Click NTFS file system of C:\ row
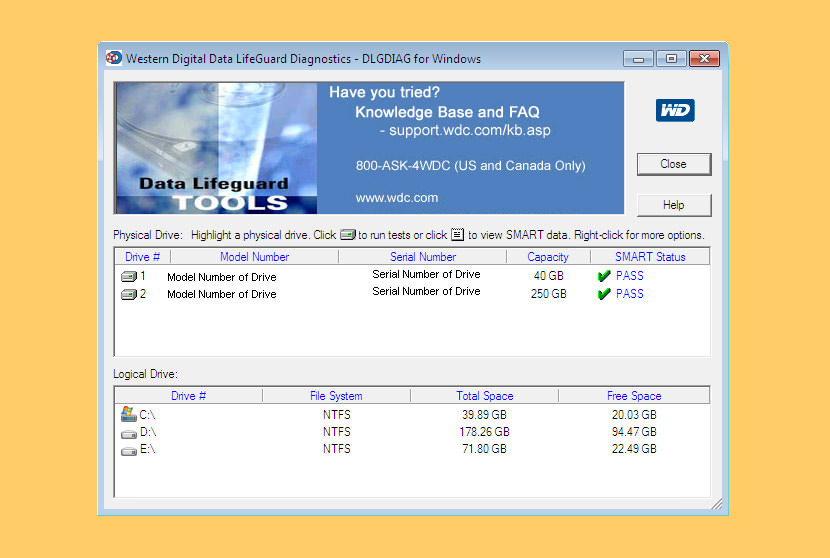This screenshot has height=558, width=830. click(337, 415)
